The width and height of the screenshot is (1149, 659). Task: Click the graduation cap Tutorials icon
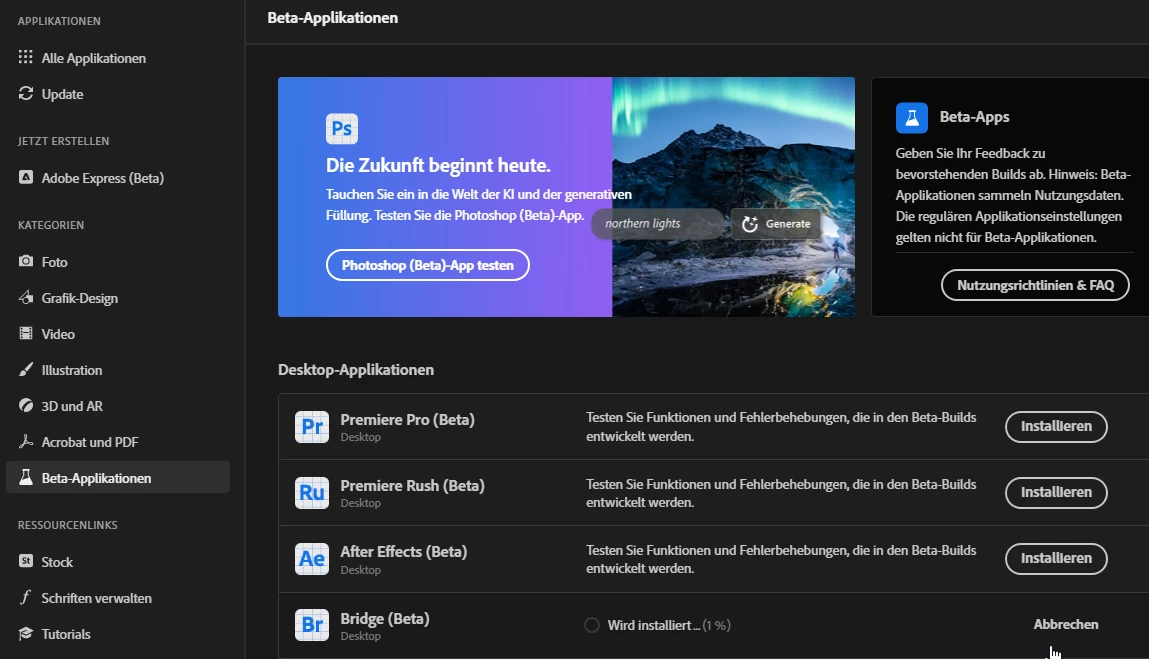tap(26, 633)
